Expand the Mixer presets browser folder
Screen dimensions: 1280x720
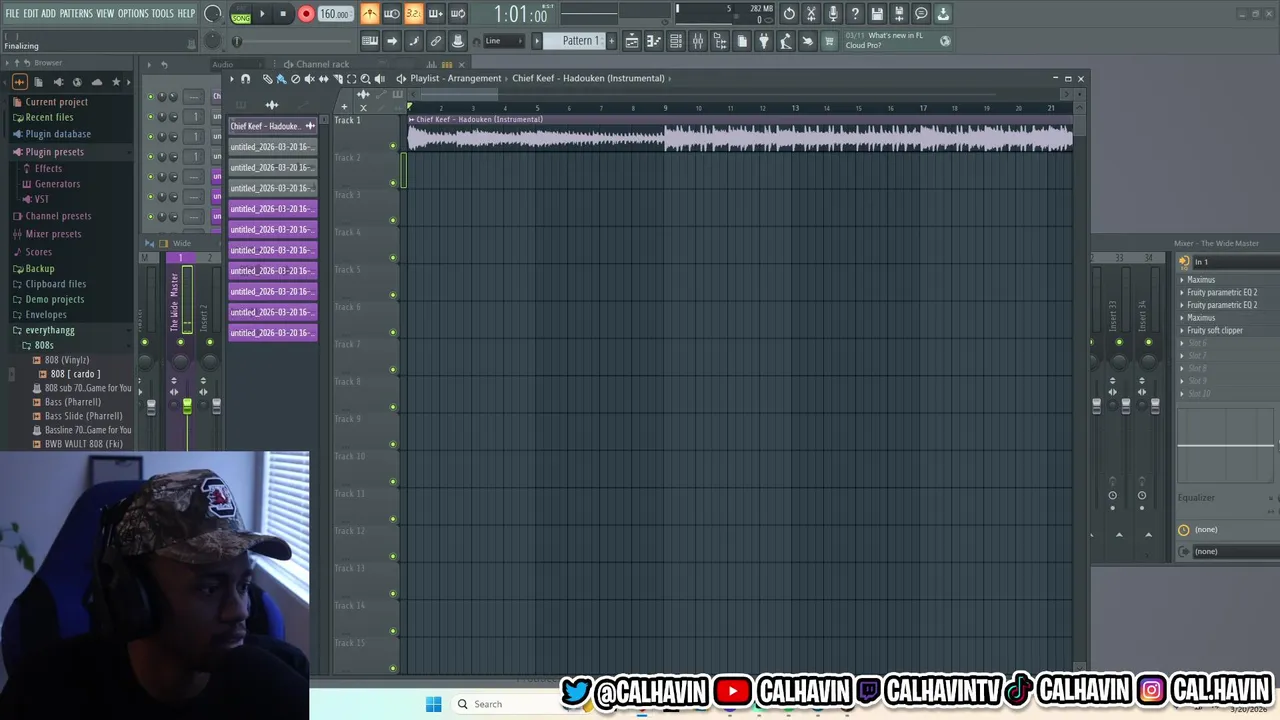coord(53,234)
